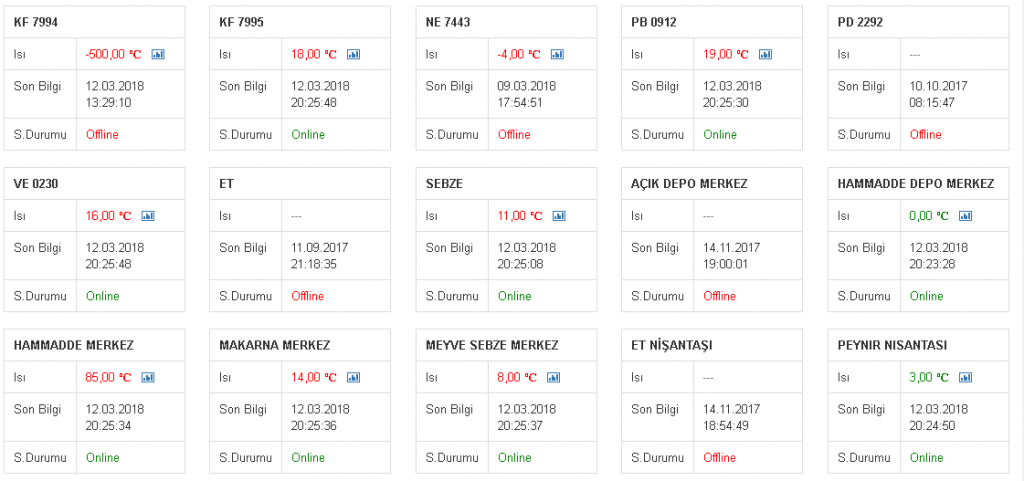Select the HAMMADDE DEPO MERKEZ title

click(916, 183)
